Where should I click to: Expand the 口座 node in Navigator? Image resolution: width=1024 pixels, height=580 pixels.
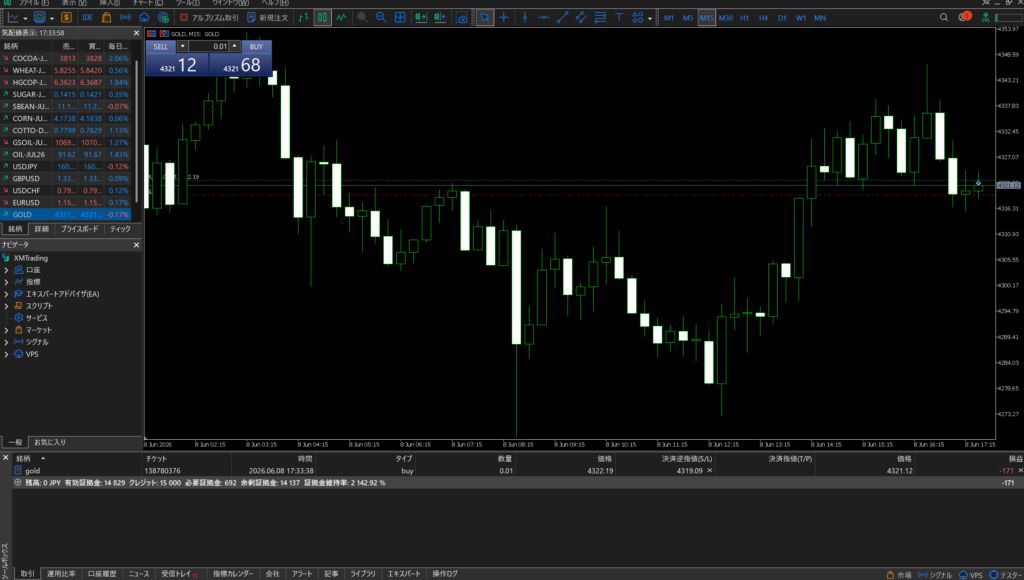tap(7, 270)
